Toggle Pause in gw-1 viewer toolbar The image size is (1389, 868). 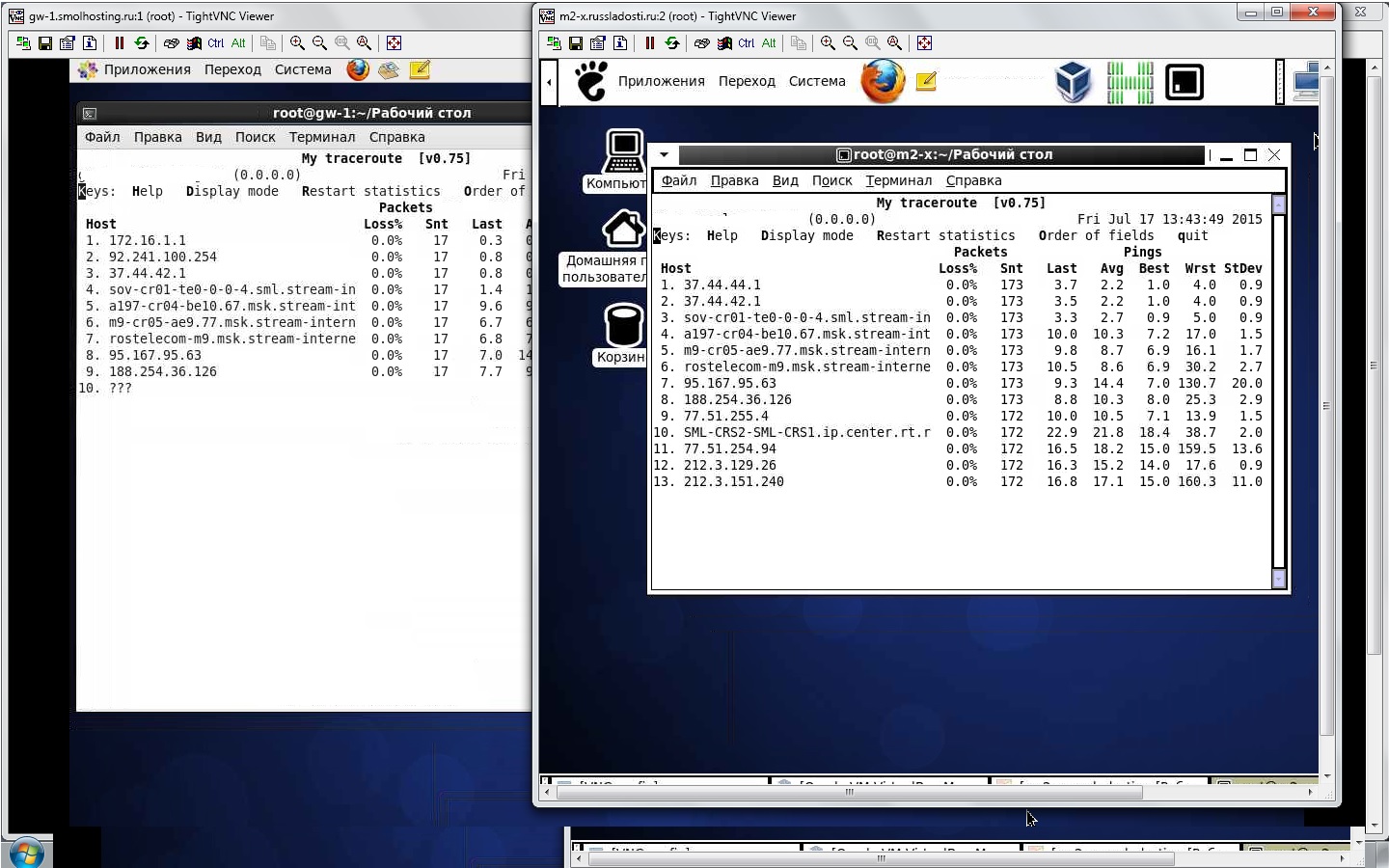point(120,43)
